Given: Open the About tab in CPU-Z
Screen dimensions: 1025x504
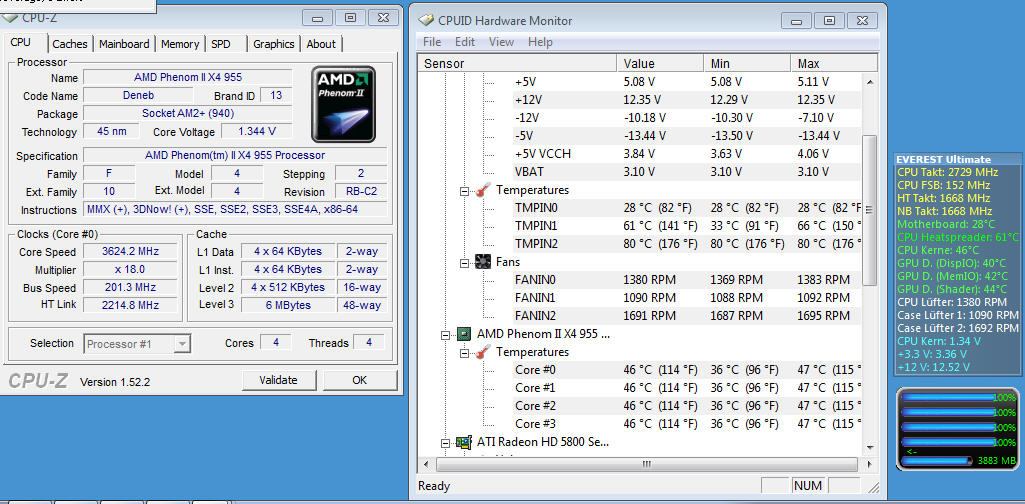Looking at the screenshot, I should (321, 44).
